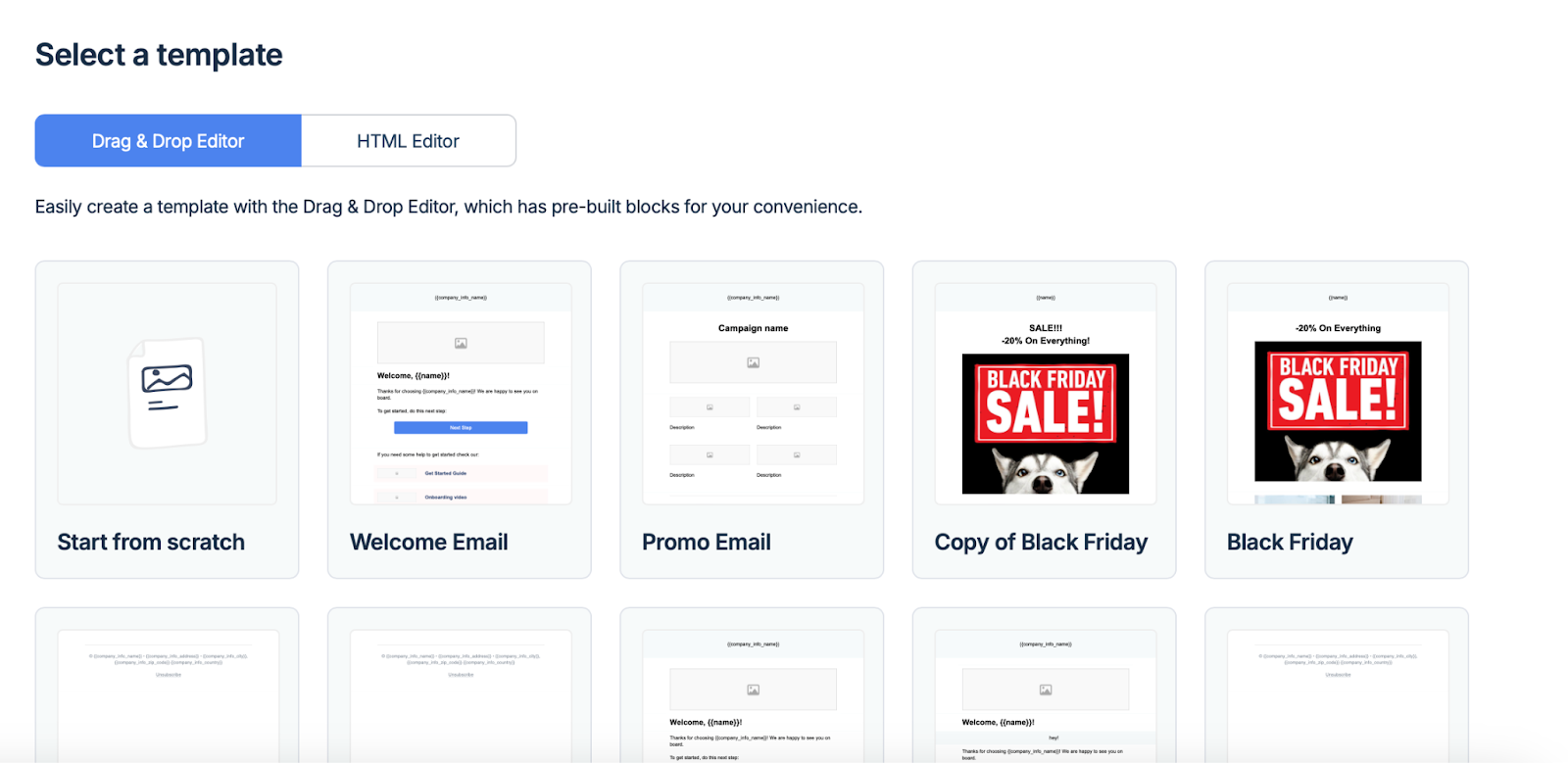Switch to the HTML Editor tab
Viewport: 1568px width, 763px height.
pyautogui.click(x=409, y=140)
